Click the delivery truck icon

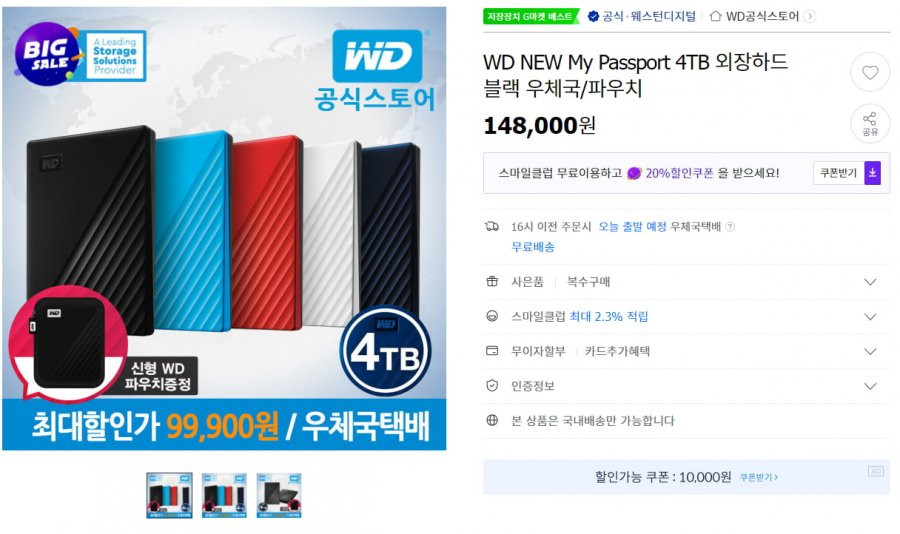[492, 226]
